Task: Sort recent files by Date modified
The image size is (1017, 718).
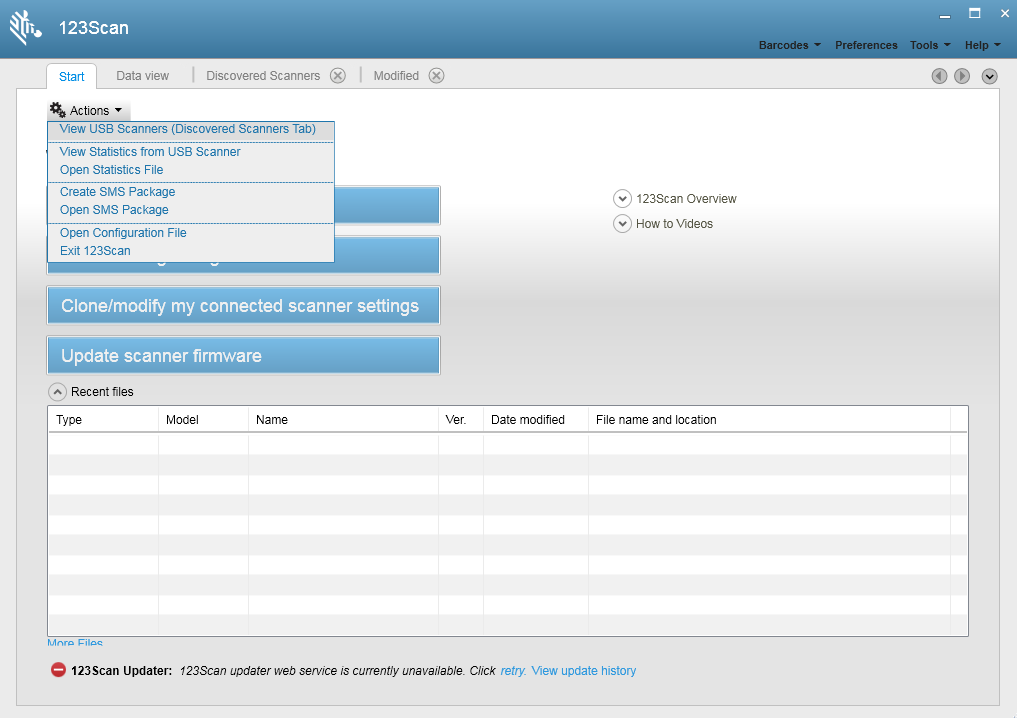Action: point(528,420)
